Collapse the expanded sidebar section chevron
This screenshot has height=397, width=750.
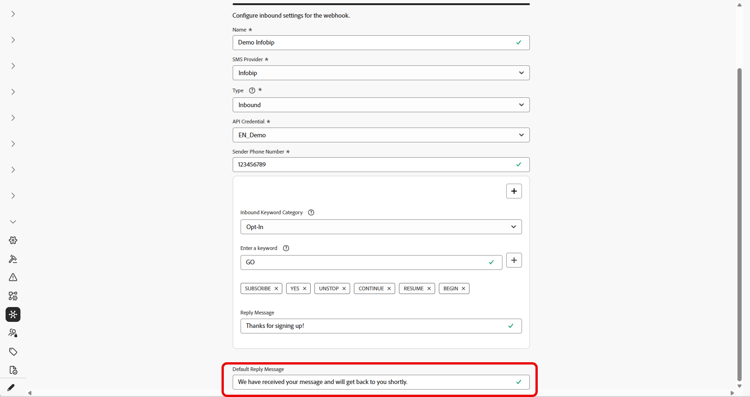[13, 221]
